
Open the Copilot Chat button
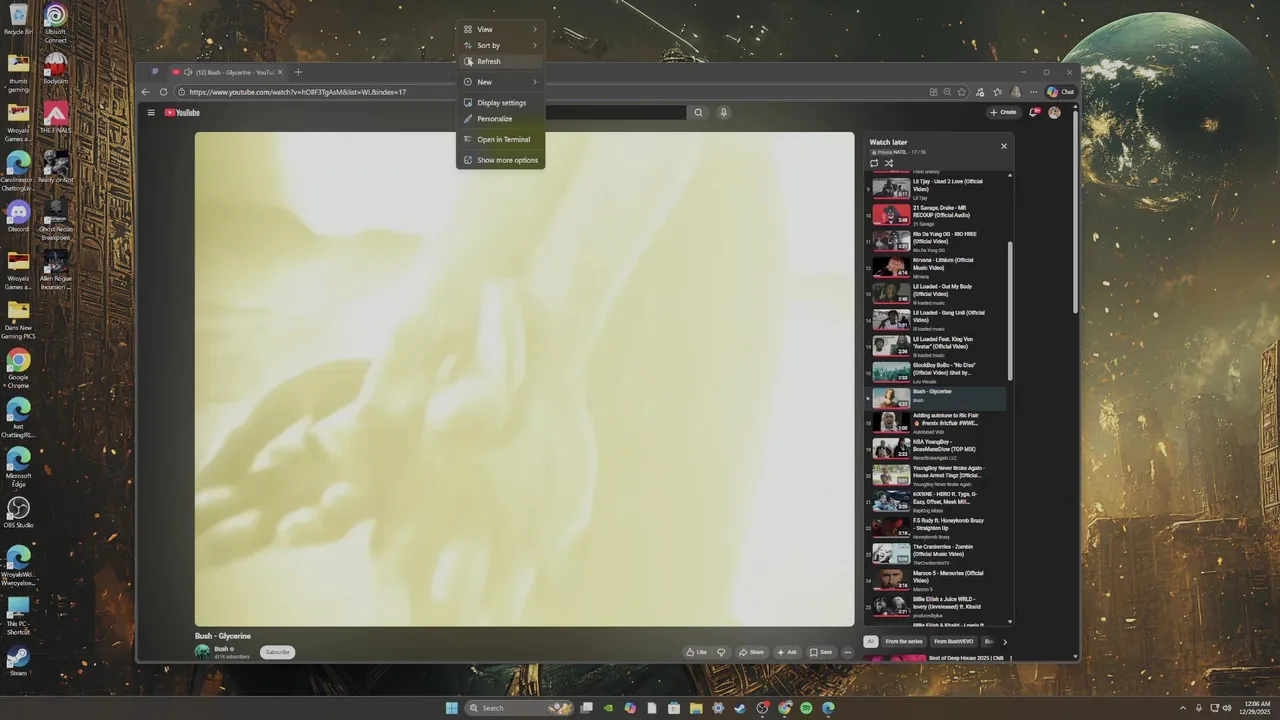1060,92
